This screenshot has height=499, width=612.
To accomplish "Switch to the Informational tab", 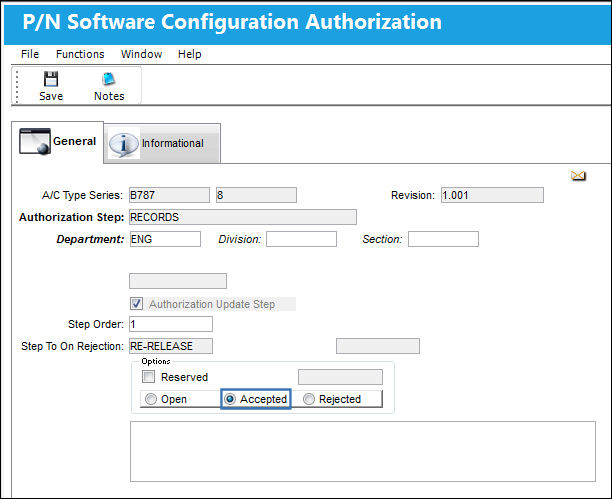I will [x=162, y=144].
